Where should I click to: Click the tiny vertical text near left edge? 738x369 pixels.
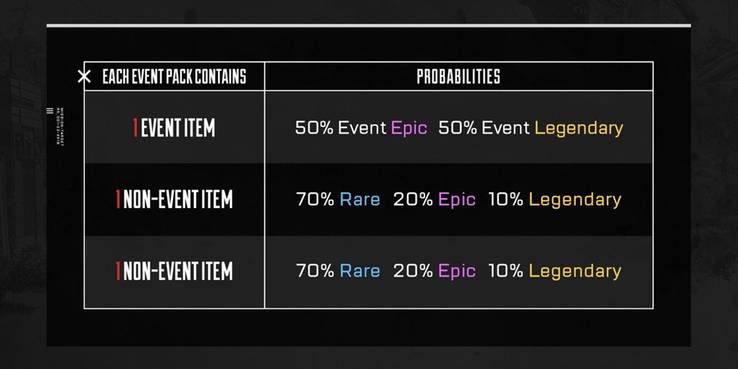(x=60, y=126)
